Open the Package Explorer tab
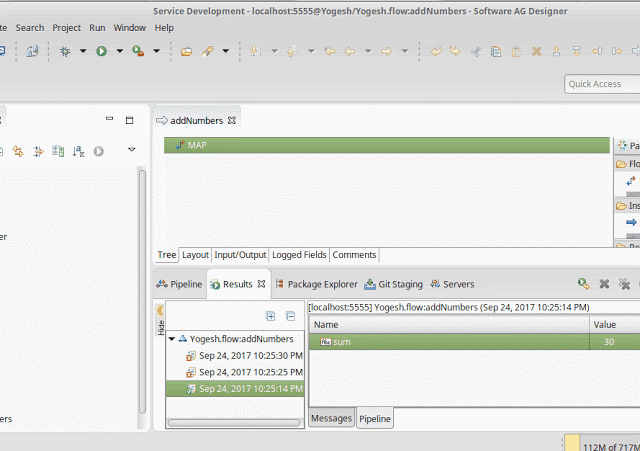This screenshot has height=451, width=640. coord(316,284)
